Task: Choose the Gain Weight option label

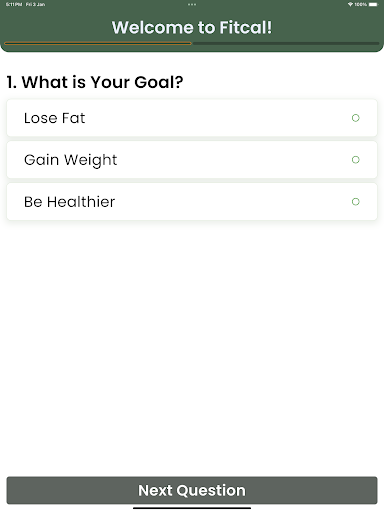Action: coord(71,160)
